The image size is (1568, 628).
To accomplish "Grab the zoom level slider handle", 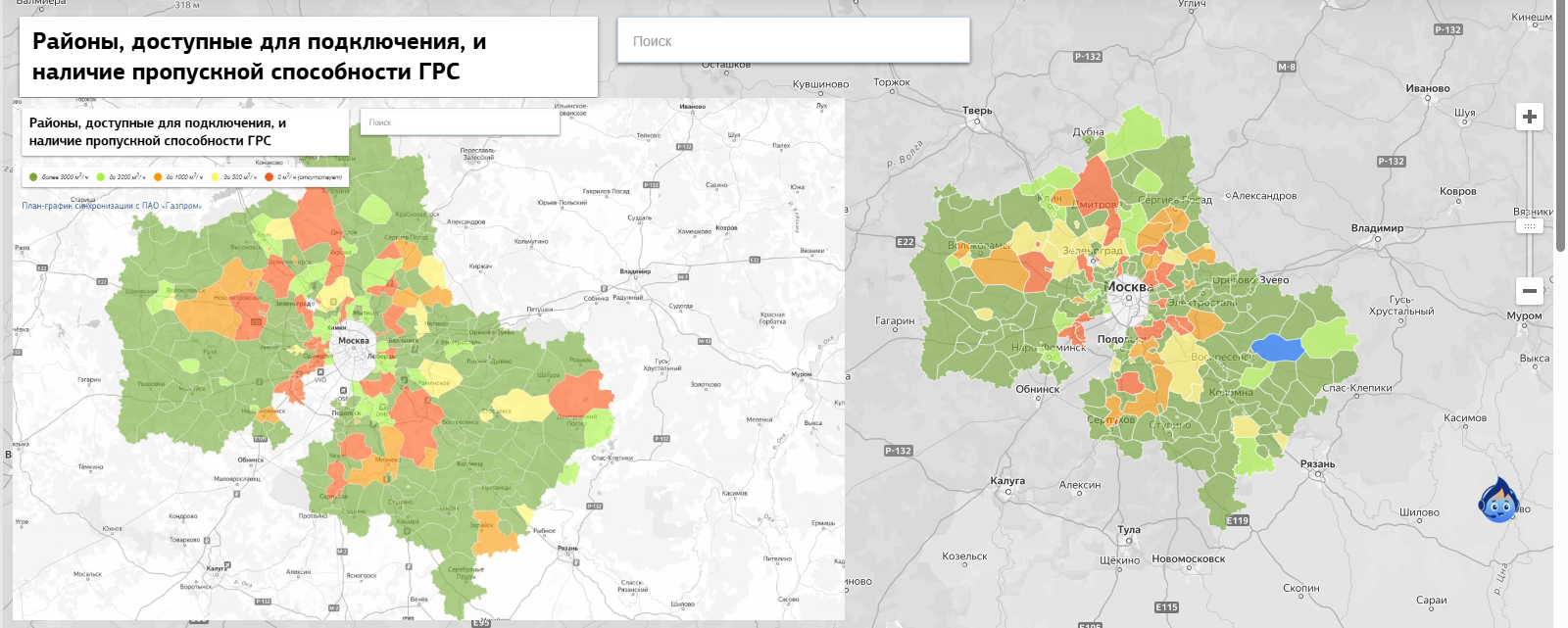I will pyautogui.click(x=1529, y=225).
